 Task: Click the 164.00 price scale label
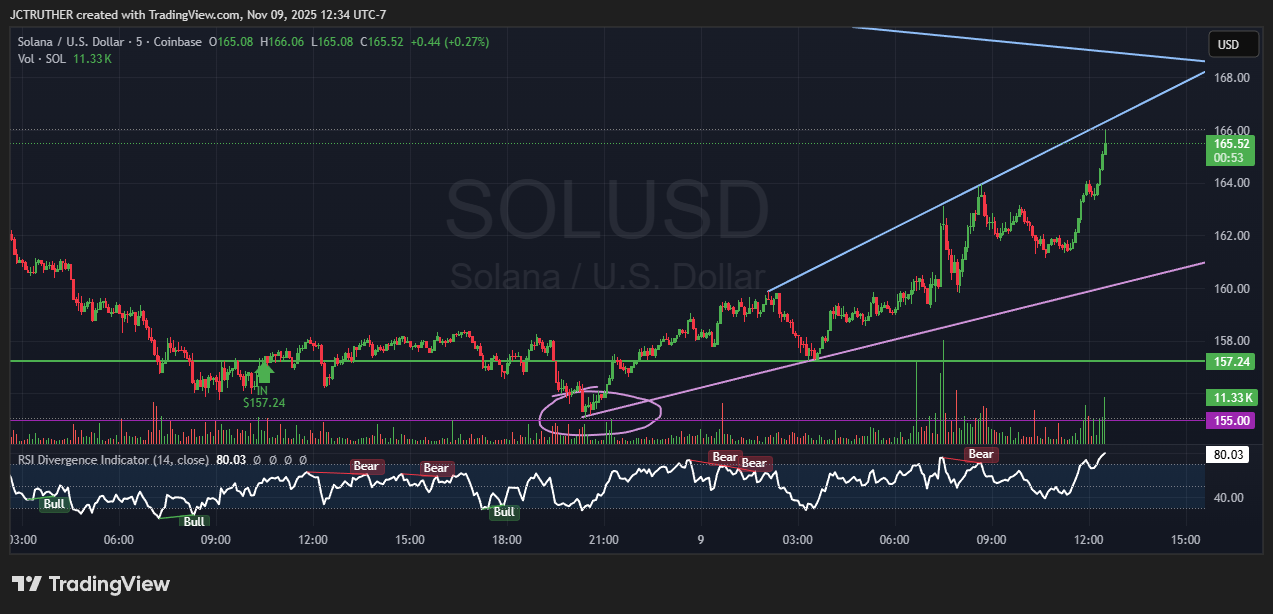[1232, 183]
